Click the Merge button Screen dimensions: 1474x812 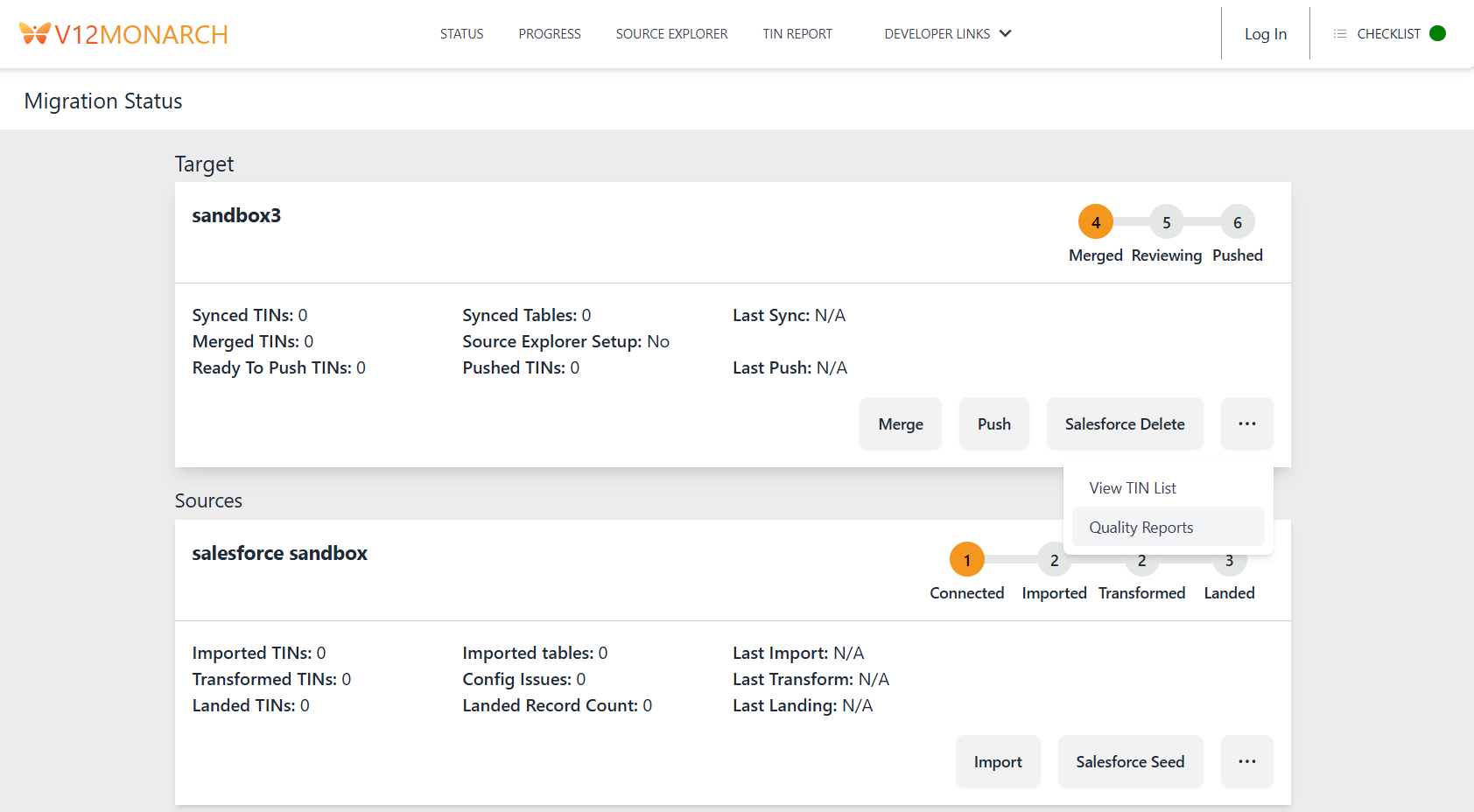pos(900,423)
